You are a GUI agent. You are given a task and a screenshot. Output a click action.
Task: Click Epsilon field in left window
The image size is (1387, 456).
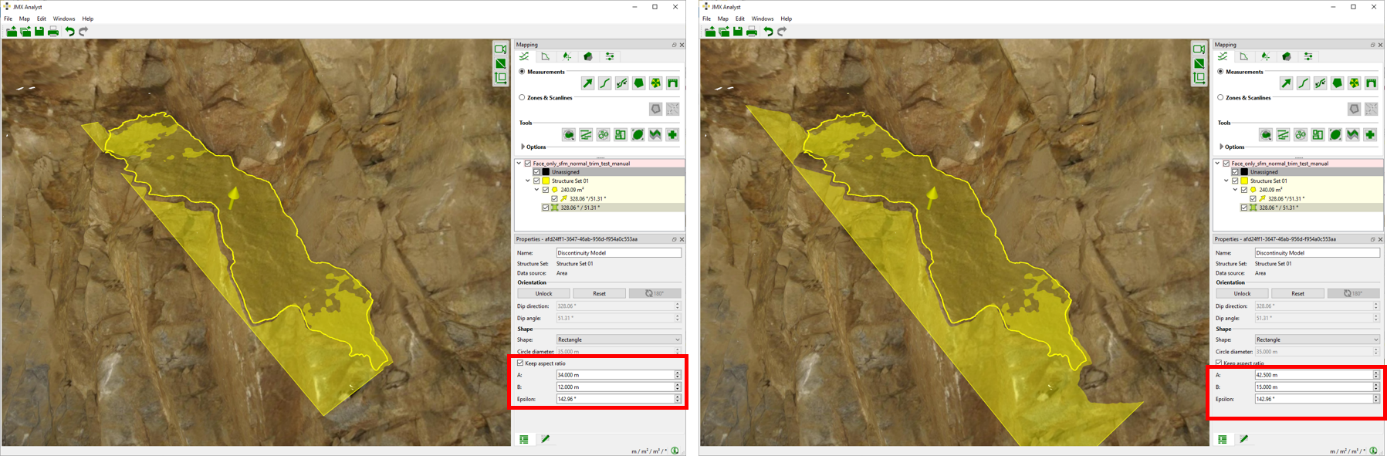[x=613, y=398]
